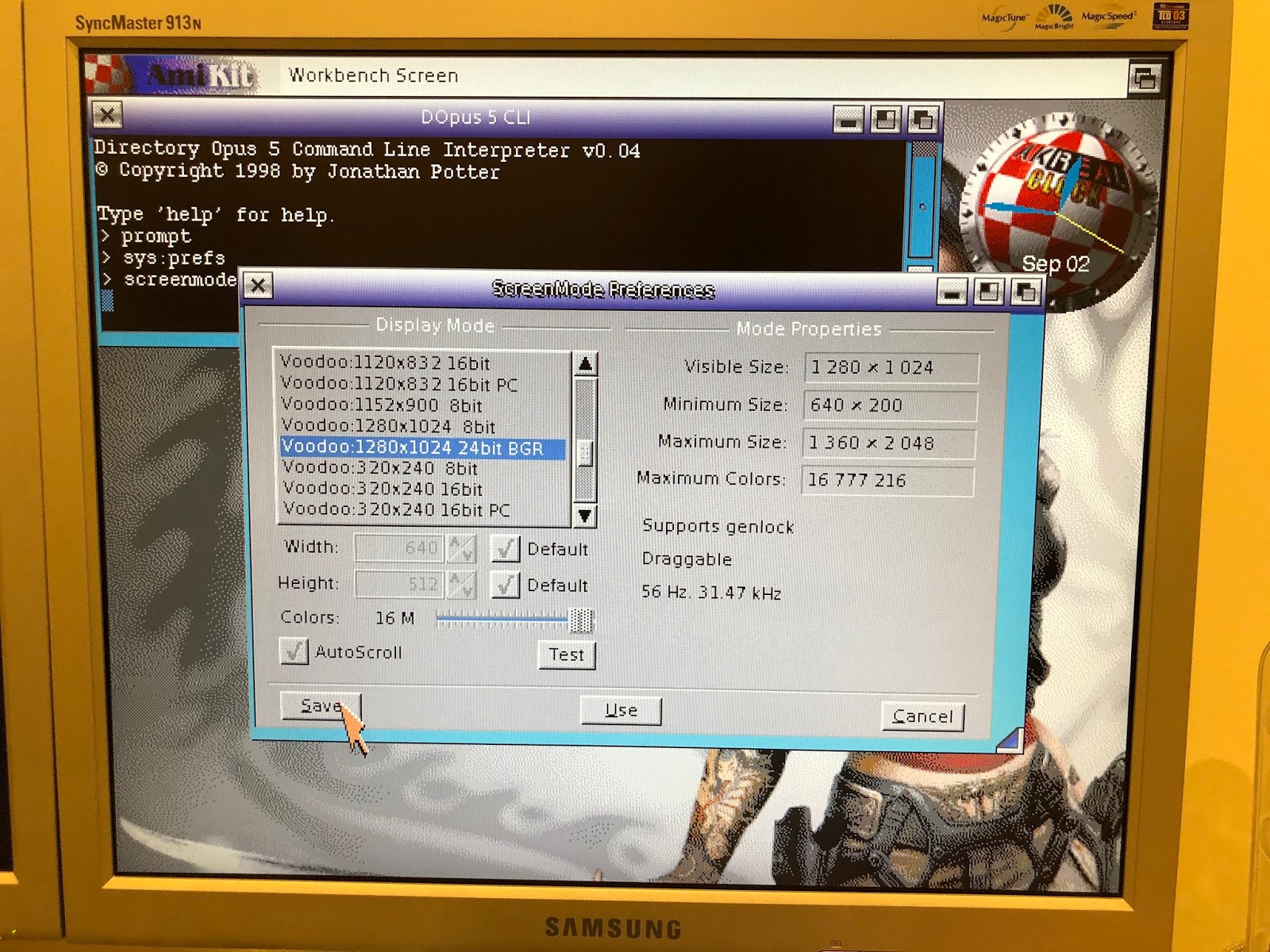This screenshot has height=952, width=1270.
Task: Close the DOpus 5 CLI window
Action: [107, 115]
